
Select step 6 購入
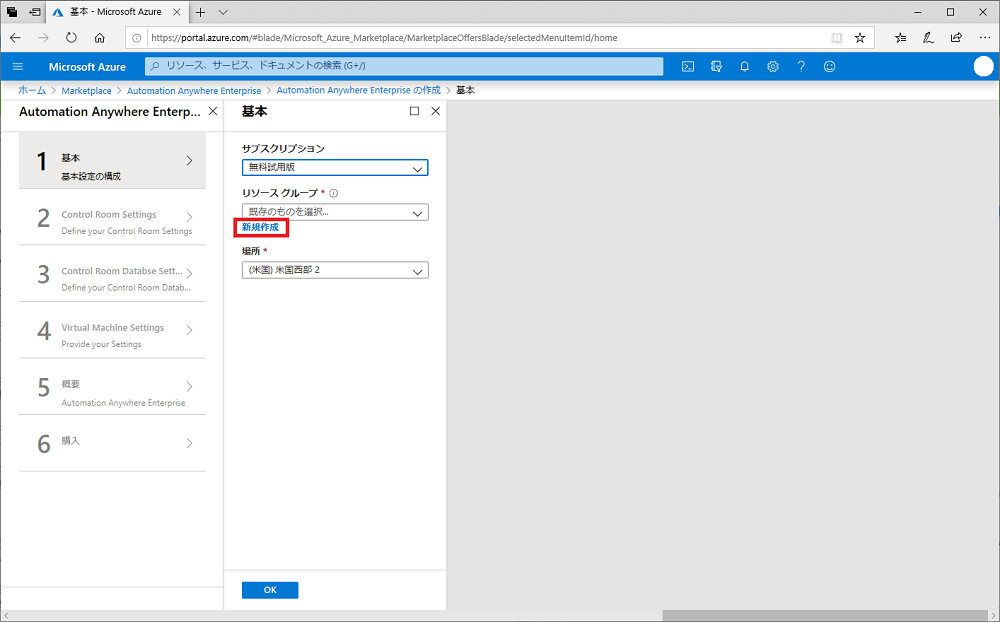(112, 443)
